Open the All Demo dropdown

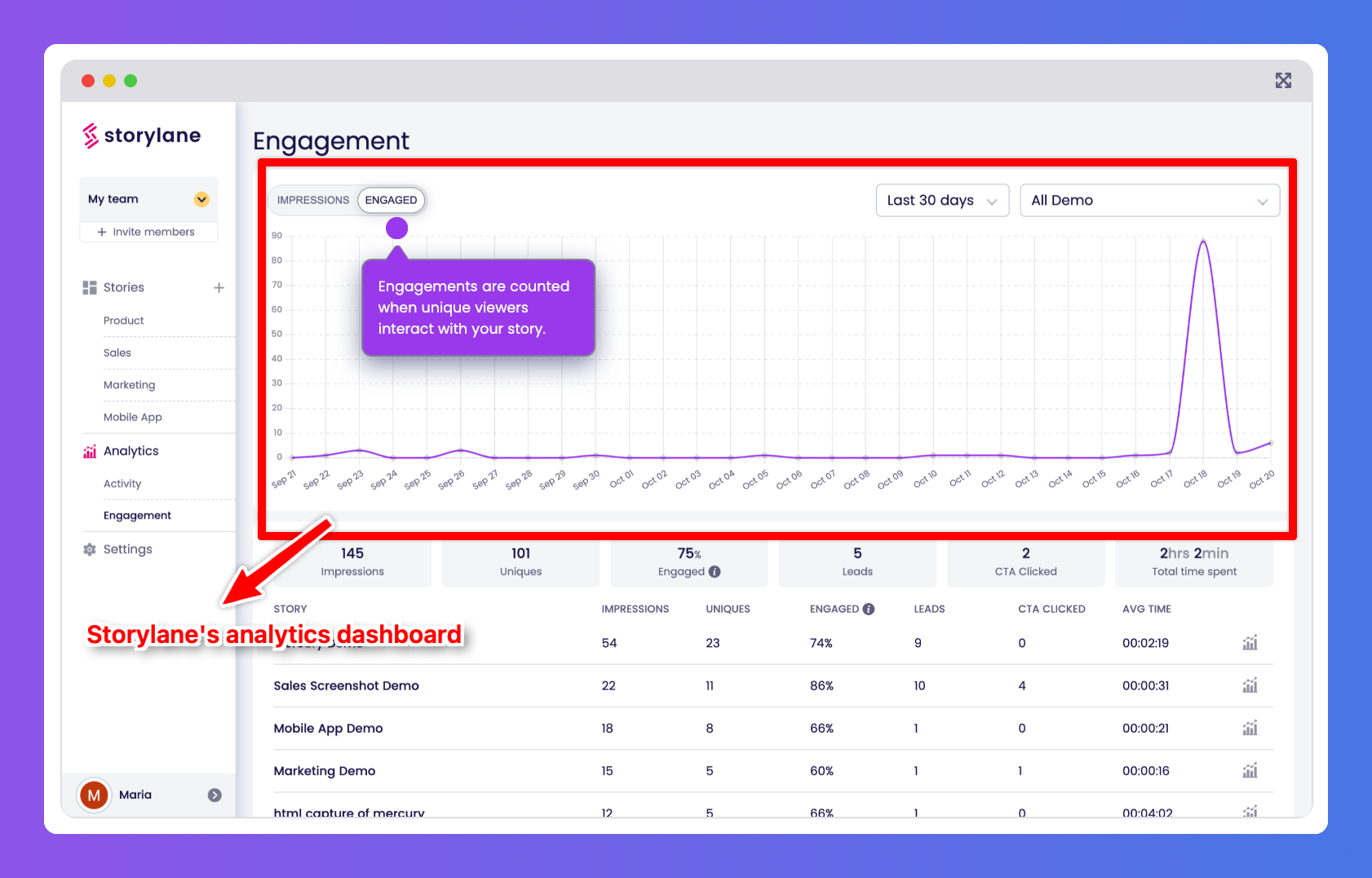[x=1149, y=201]
